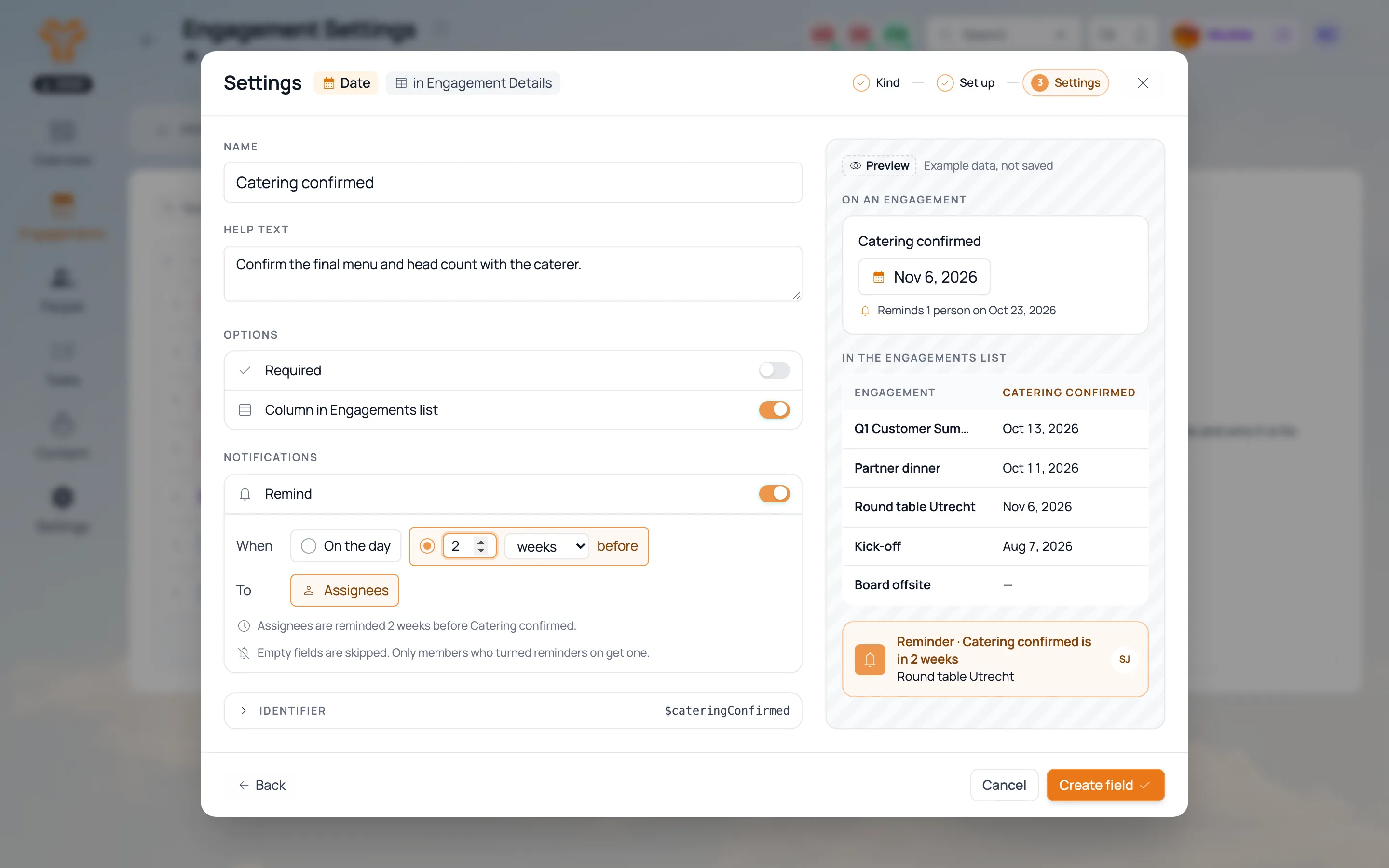Click the $cateringConfirmed identifier text
The height and width of the screenshot is (868, 1389).
click(727, 711)
